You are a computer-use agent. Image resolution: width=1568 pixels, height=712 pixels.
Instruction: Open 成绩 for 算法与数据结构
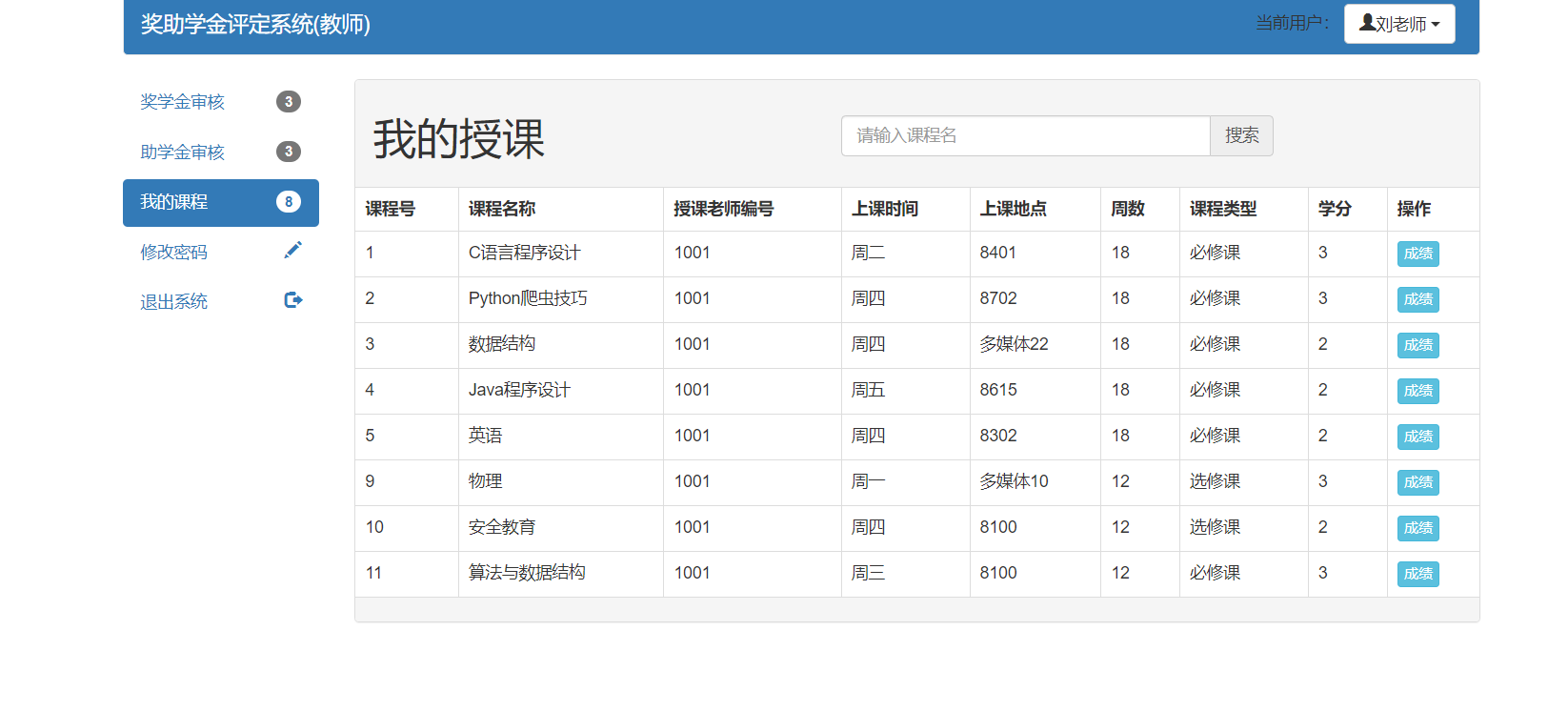point(1417,574)
